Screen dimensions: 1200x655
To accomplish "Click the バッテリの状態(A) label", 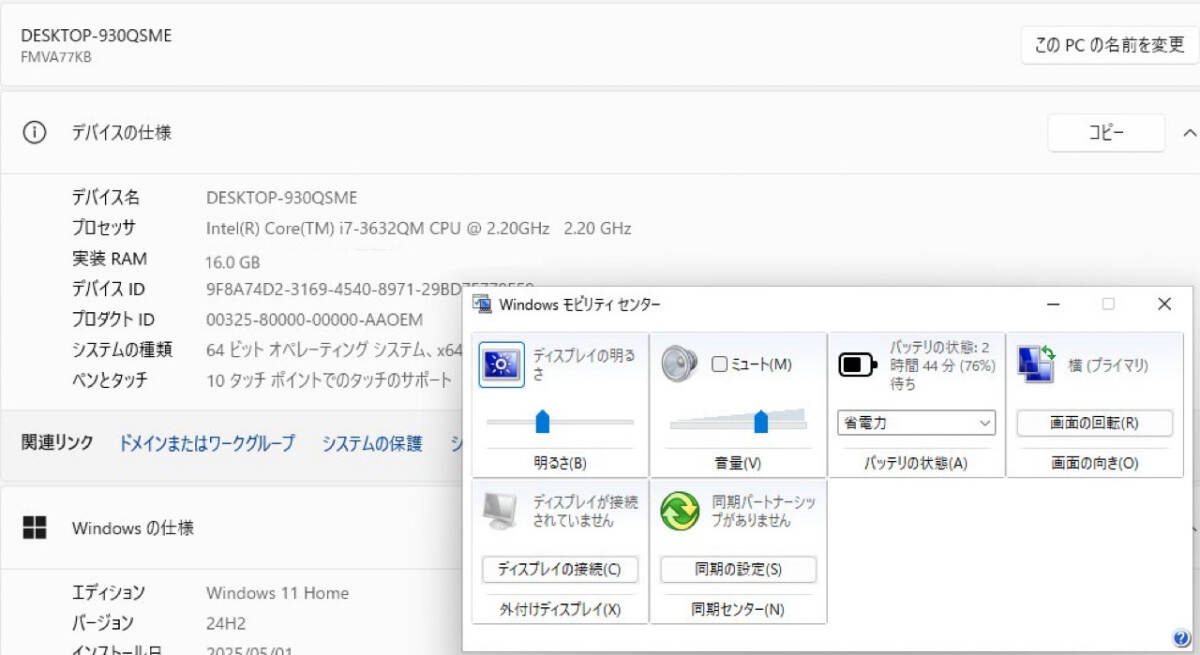I will (x=916, y=463).
